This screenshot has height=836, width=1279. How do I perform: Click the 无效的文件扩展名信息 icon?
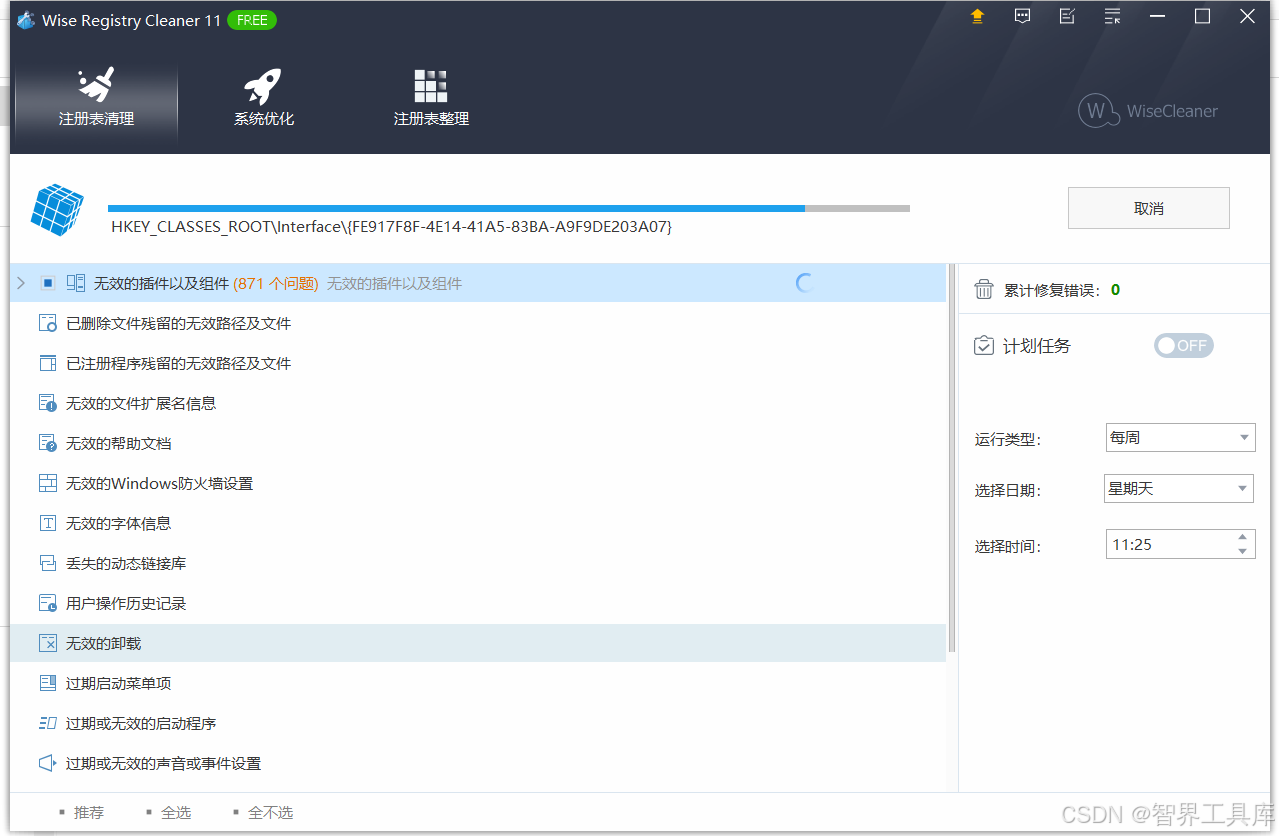click(x=48, y=403)
